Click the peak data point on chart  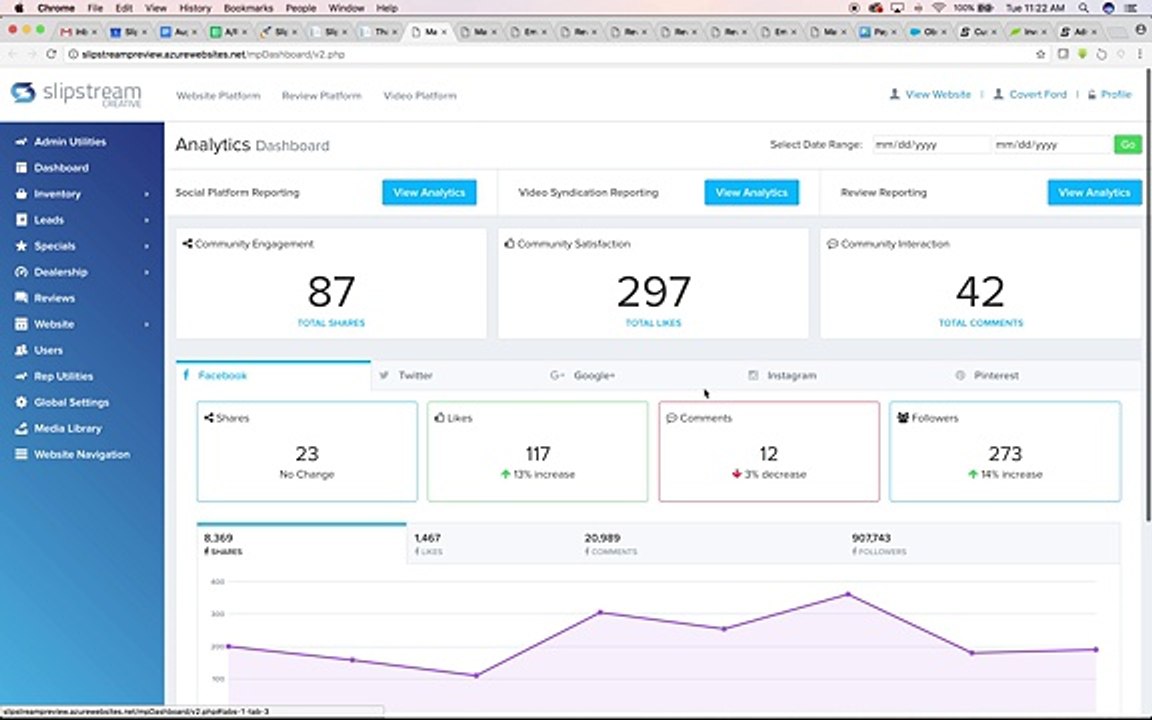pyautogui.click(x=849, y=594)
